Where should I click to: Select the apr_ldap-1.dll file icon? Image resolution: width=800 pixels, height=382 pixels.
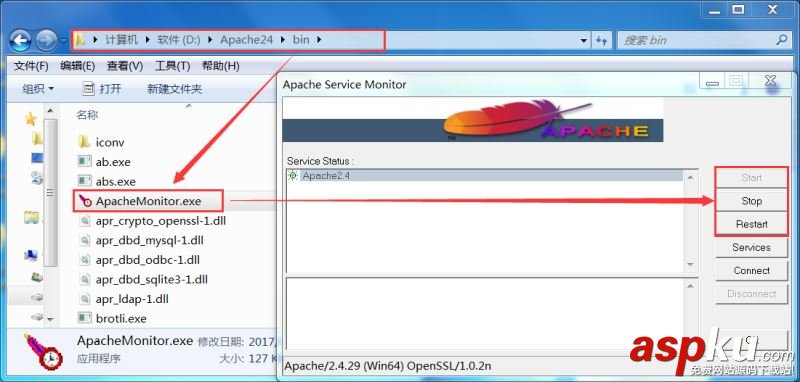click(x=85, y=299)
